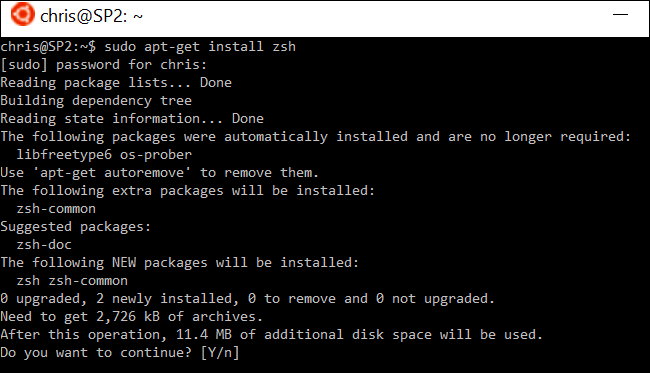
Task: Click the [sudo] password for chris line
Action: [104, 65]
